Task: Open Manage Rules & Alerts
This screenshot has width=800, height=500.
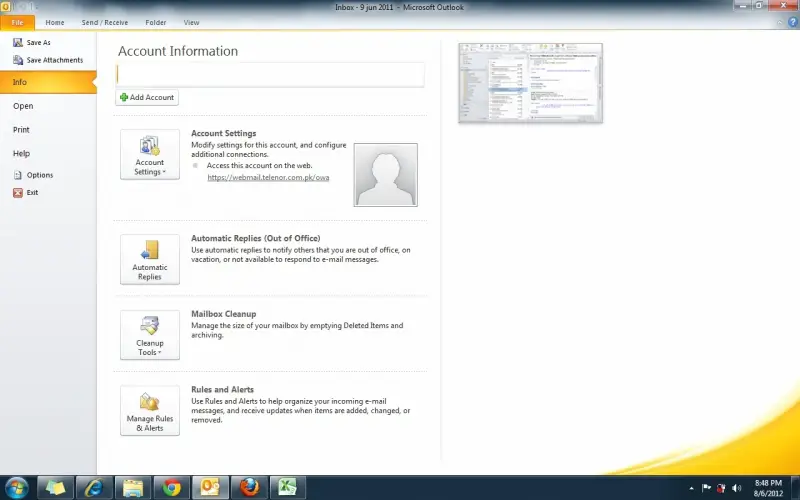Action: (150, 410)
